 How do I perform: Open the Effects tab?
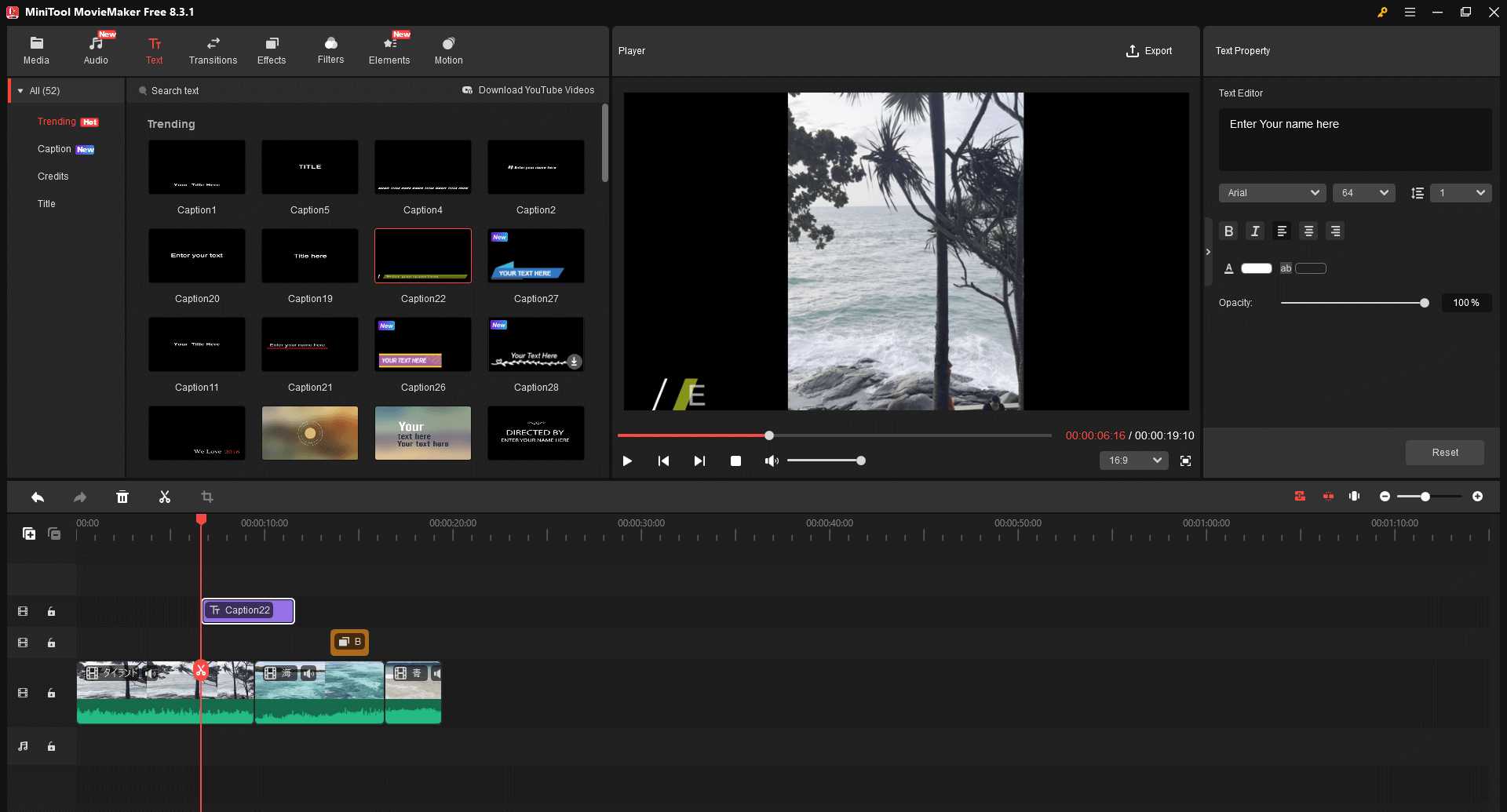[272, 50]
